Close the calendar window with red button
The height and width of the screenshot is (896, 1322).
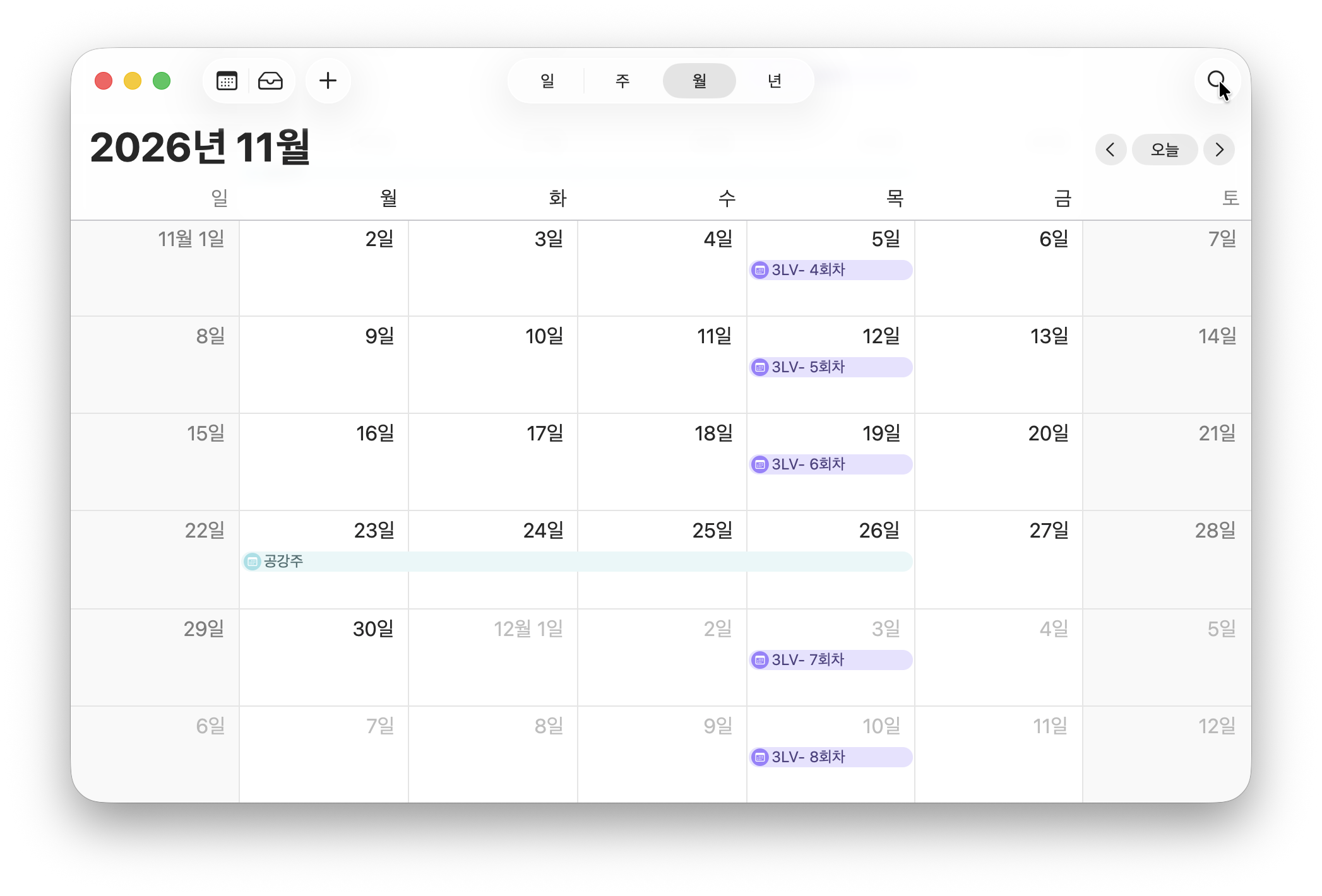pos(104,81)
